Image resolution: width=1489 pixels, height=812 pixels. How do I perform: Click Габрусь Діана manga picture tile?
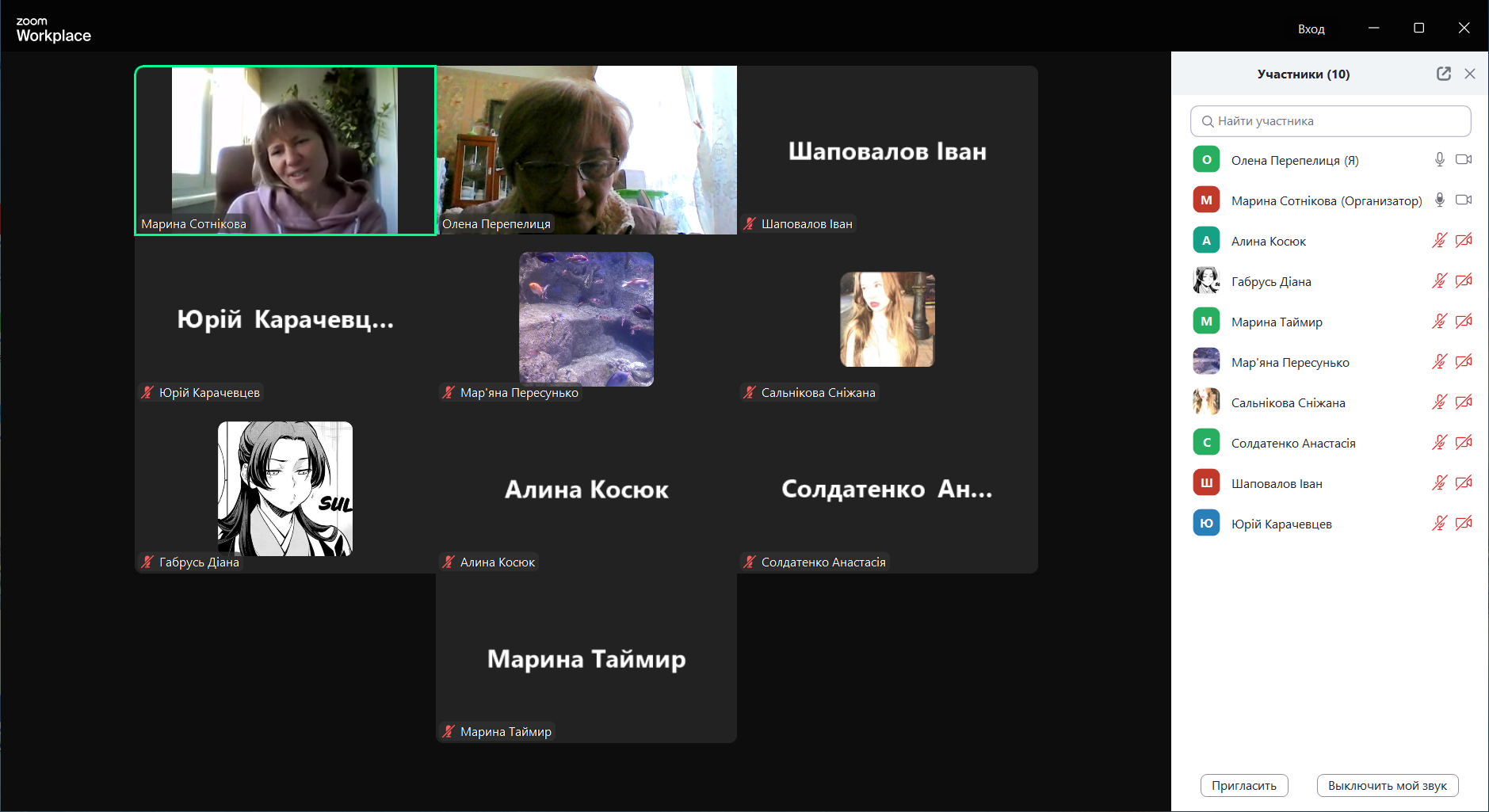(x=285, y=489)
